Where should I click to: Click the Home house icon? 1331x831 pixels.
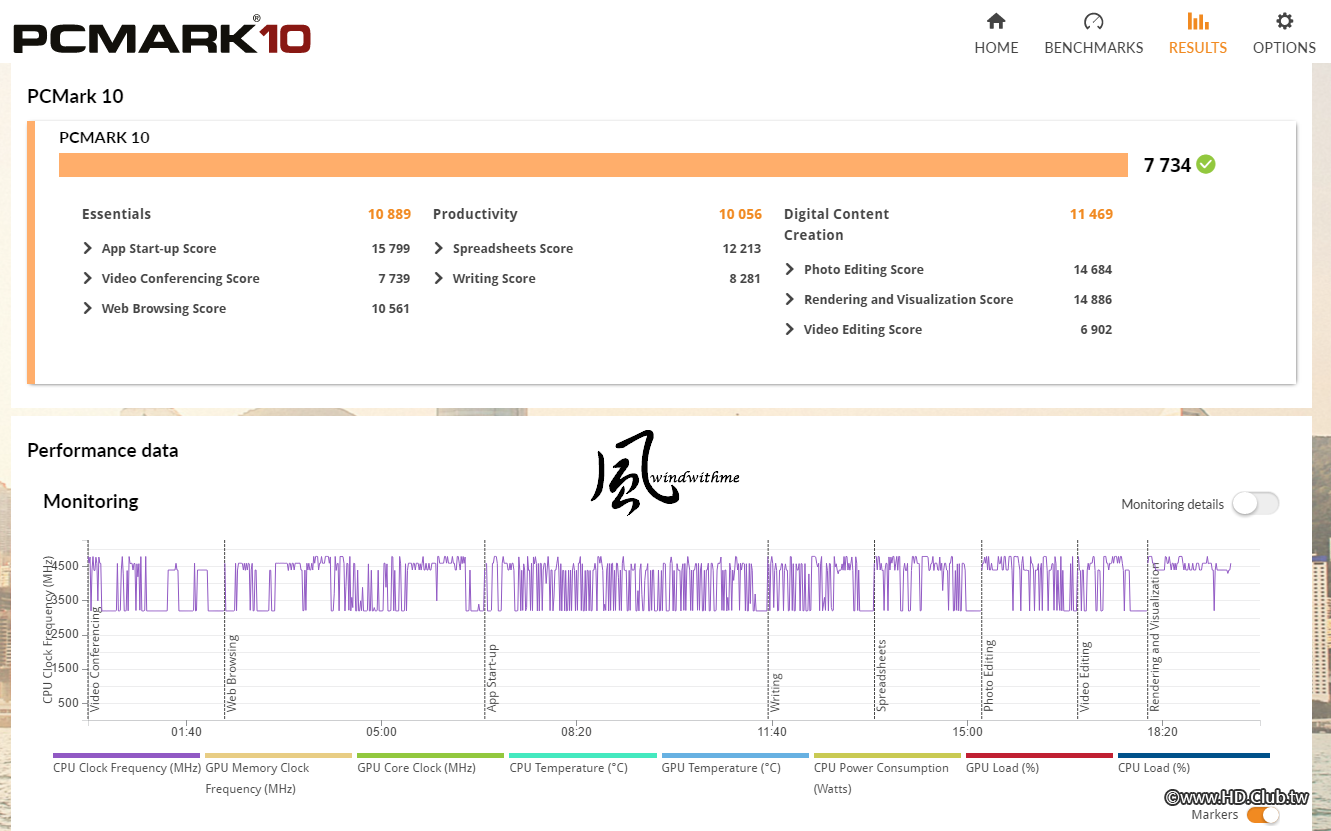click(x=996, y=21)
